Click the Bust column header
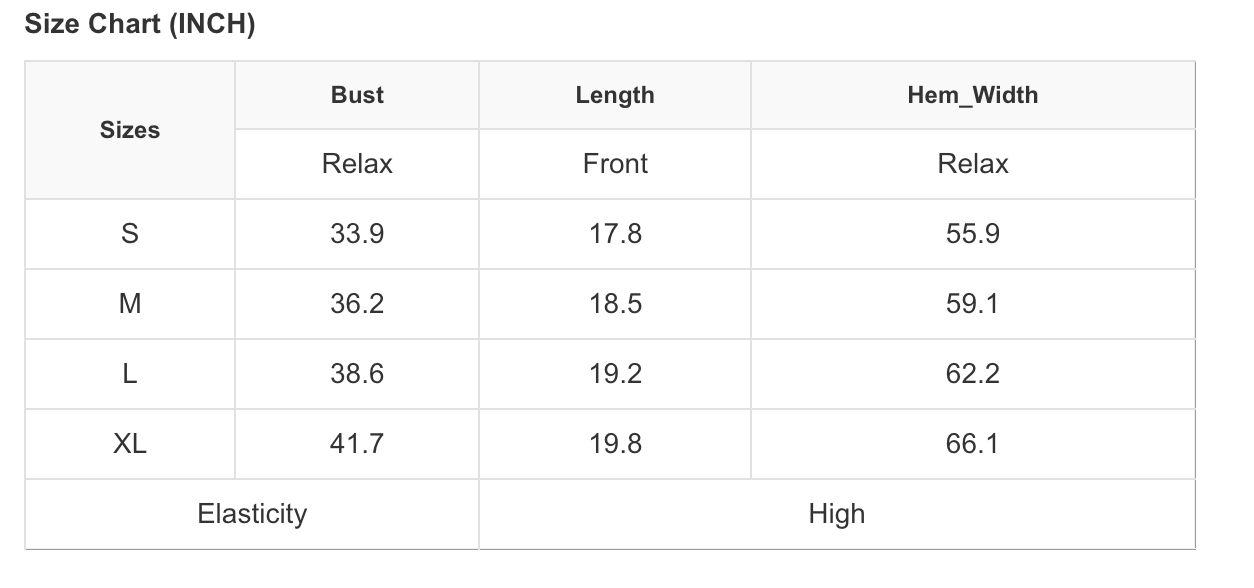The height and width of the screenshot is (588, 1254). 357,95
